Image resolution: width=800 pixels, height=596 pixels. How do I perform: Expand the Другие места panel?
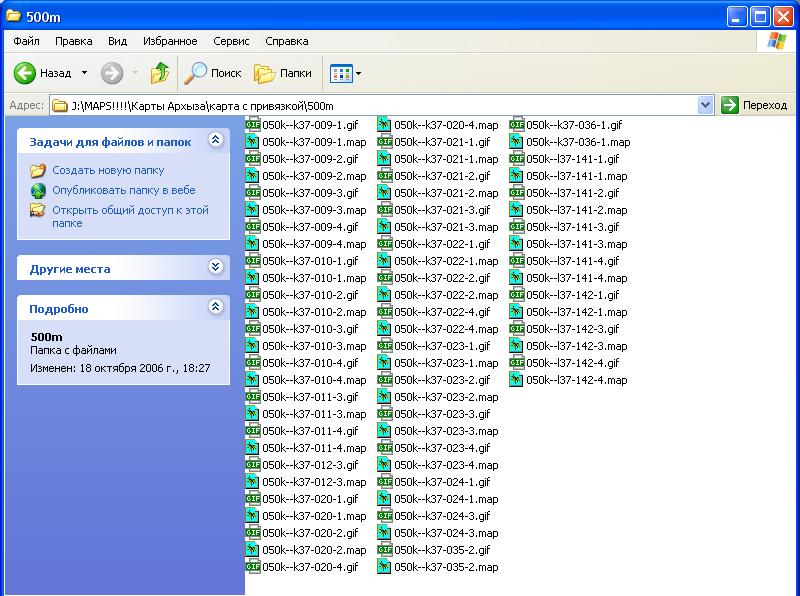click(x=214, y=268)
